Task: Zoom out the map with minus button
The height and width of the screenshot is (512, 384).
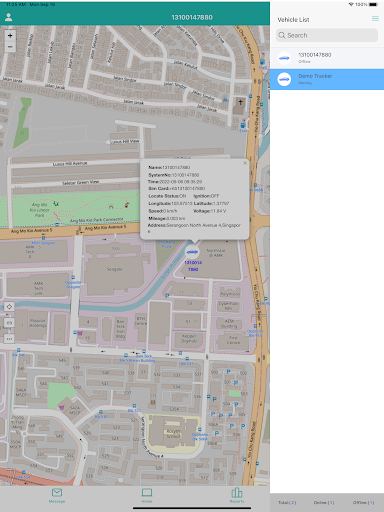Action: point(10,47)
